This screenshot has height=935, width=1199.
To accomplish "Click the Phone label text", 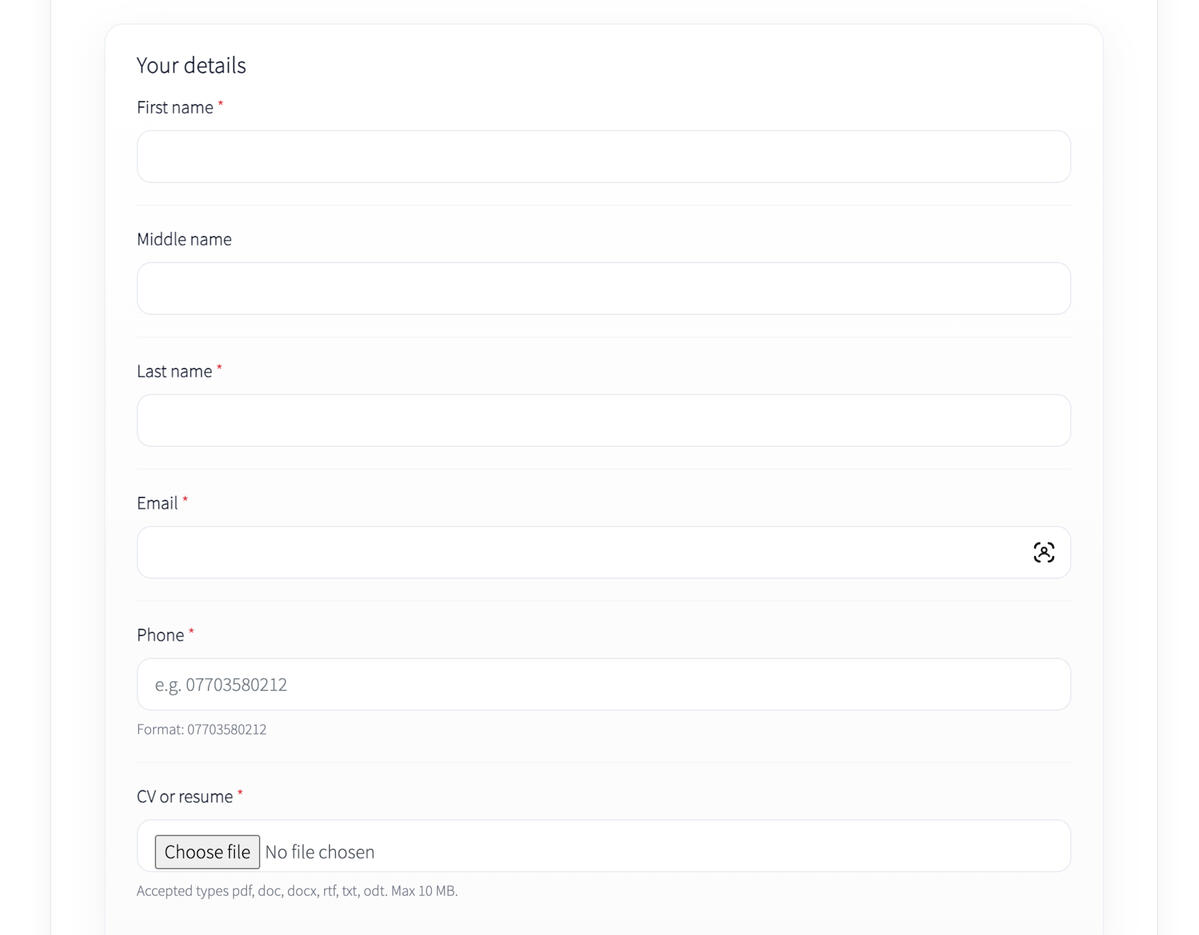I will click(x=160, y=636).
